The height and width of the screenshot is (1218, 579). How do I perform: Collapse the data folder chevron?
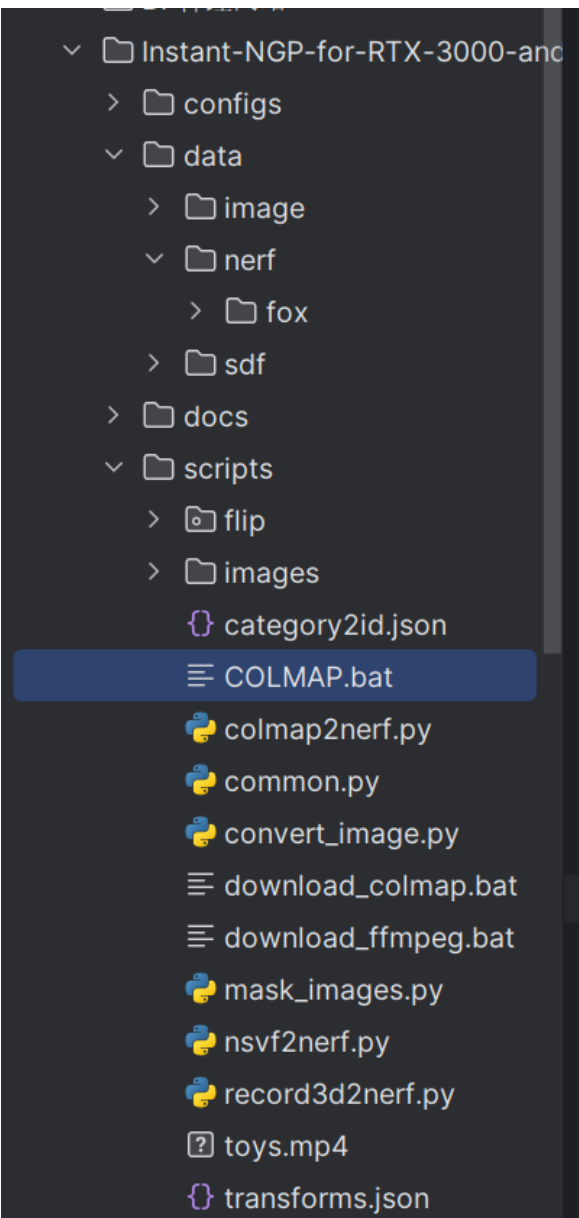(113, 156)
